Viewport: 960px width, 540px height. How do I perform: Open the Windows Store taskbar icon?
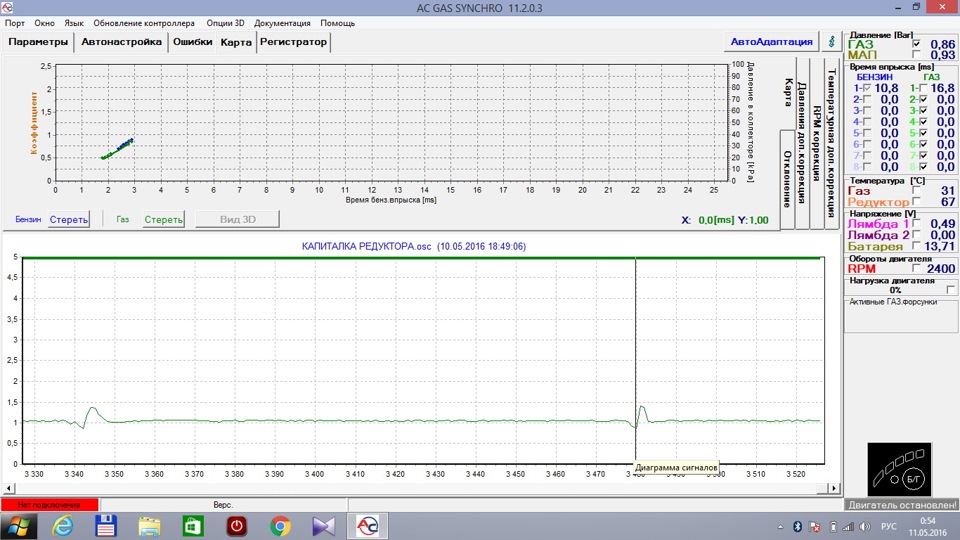point(193,526)
